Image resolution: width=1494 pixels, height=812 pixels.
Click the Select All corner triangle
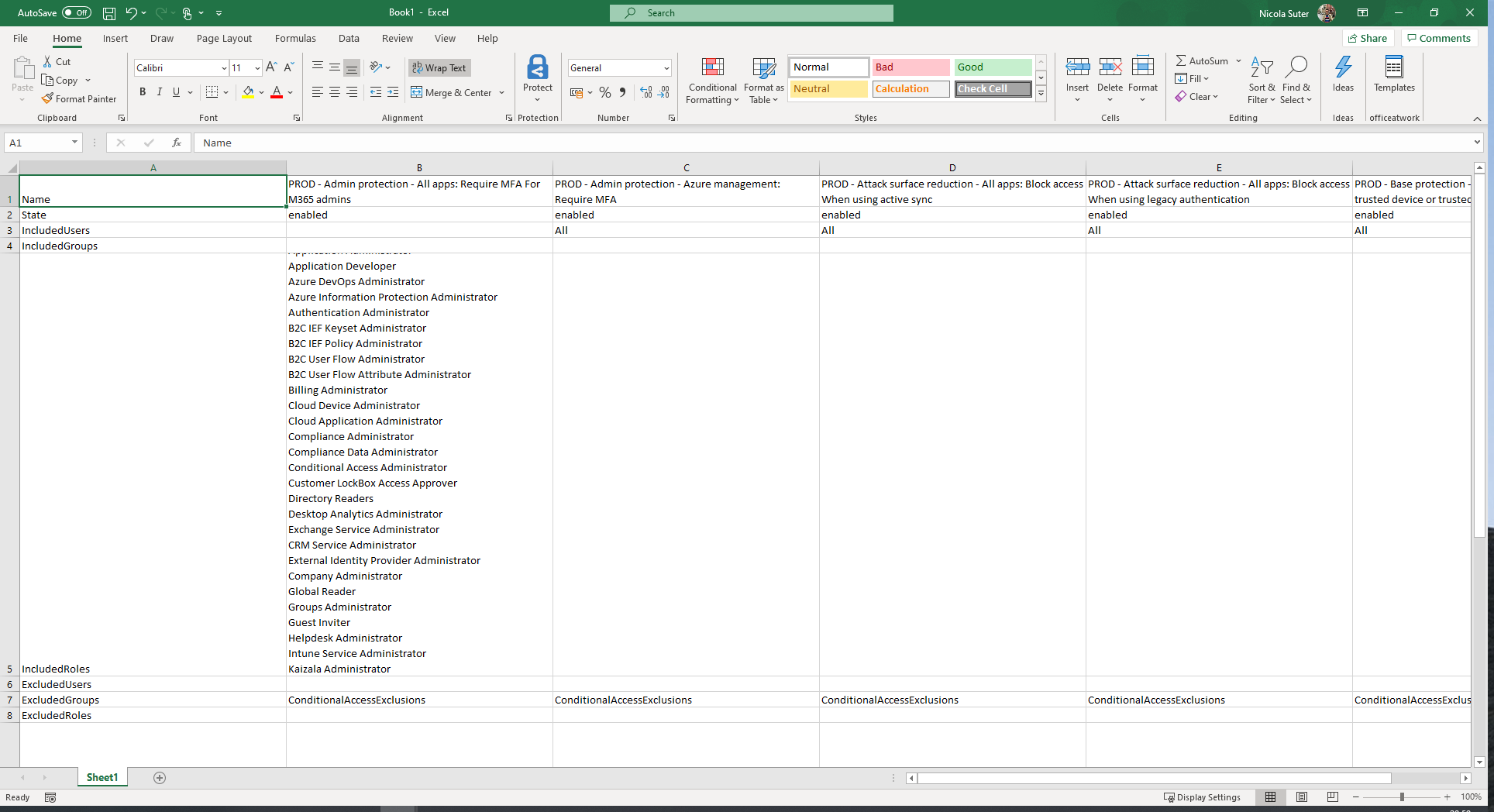[12, 168]
